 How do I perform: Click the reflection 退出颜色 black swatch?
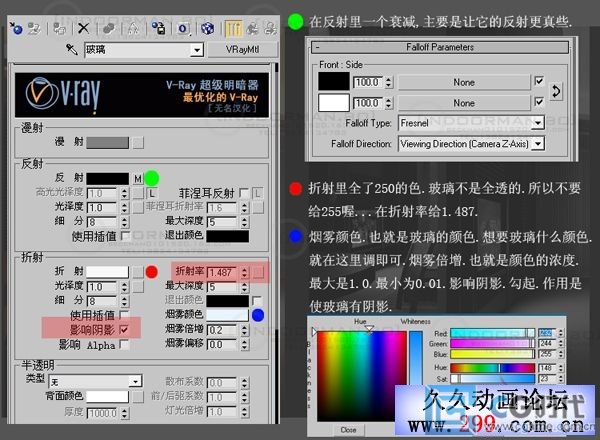228,236
